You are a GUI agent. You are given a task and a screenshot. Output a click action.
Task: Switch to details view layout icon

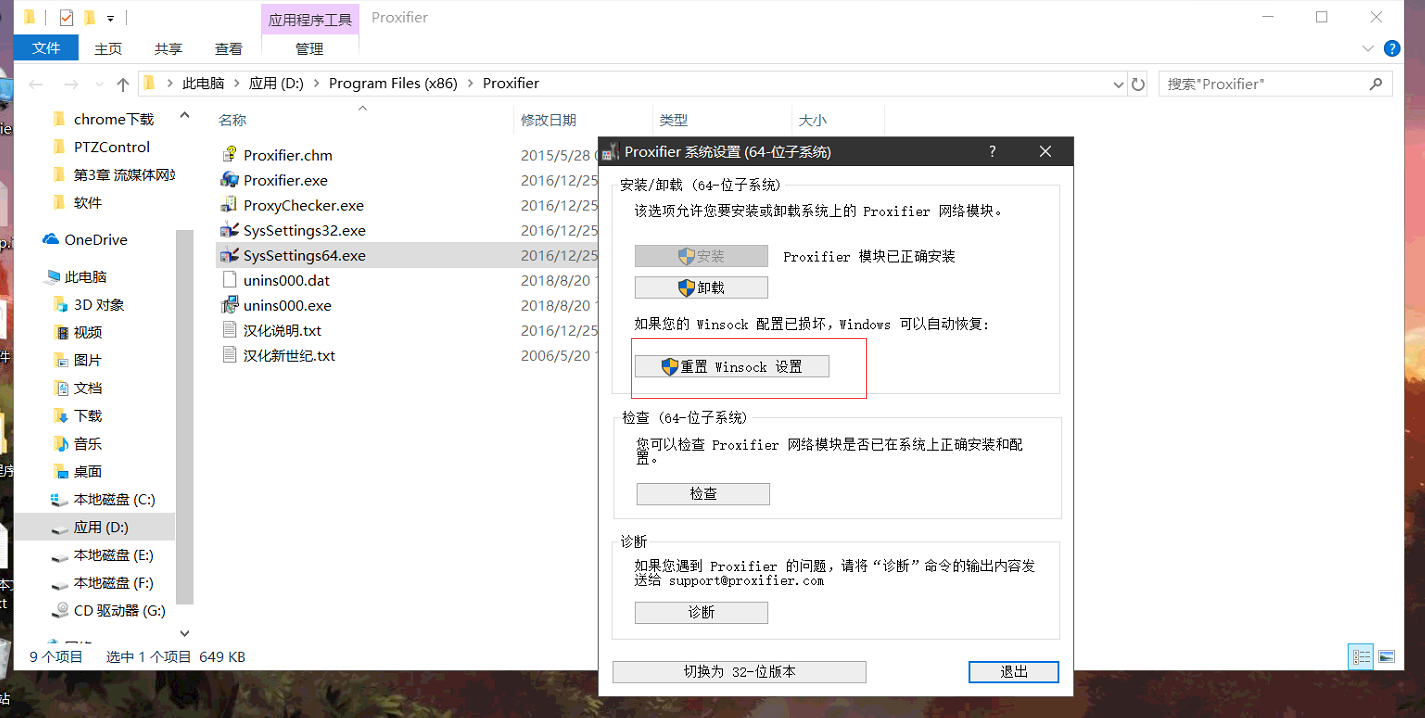(x=1361, y=657)
